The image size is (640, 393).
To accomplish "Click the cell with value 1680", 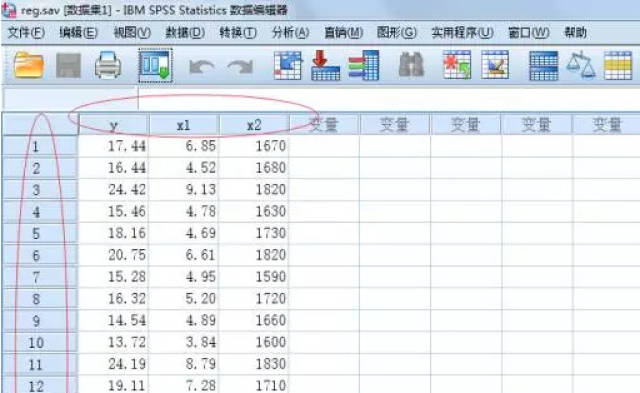I will [x=254, y=168].
